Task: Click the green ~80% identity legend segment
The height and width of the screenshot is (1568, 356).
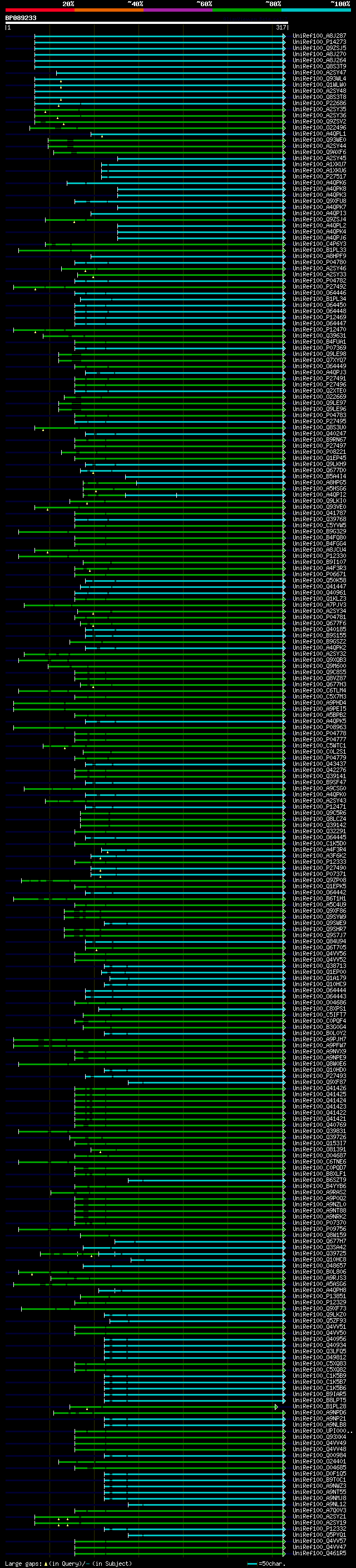Action: click(x=247, y=10)
